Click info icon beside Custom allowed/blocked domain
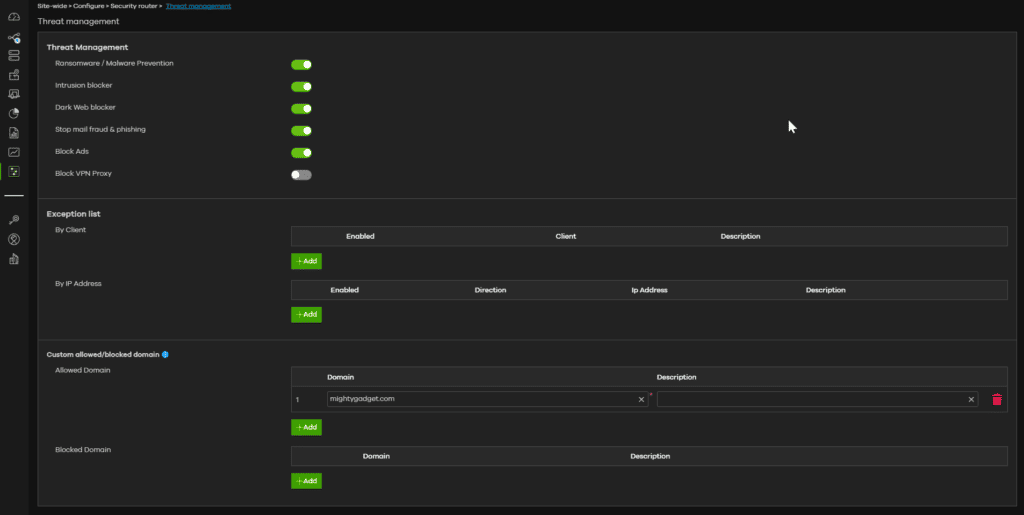Screen dimensions: 1024x515 coord(165,354)
